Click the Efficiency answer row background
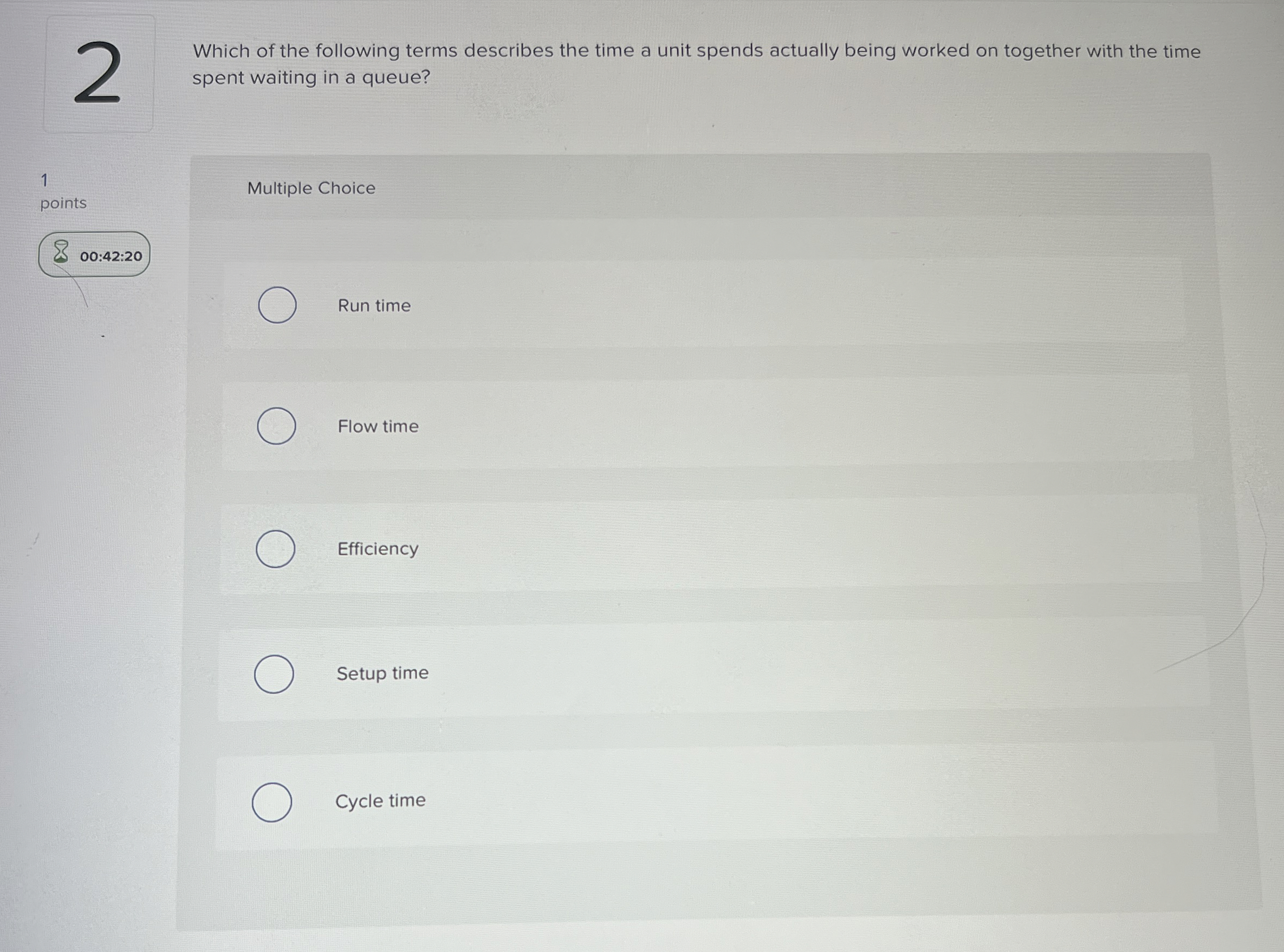1284x952 pixels. pyautogui.click(x=749, y=547)
